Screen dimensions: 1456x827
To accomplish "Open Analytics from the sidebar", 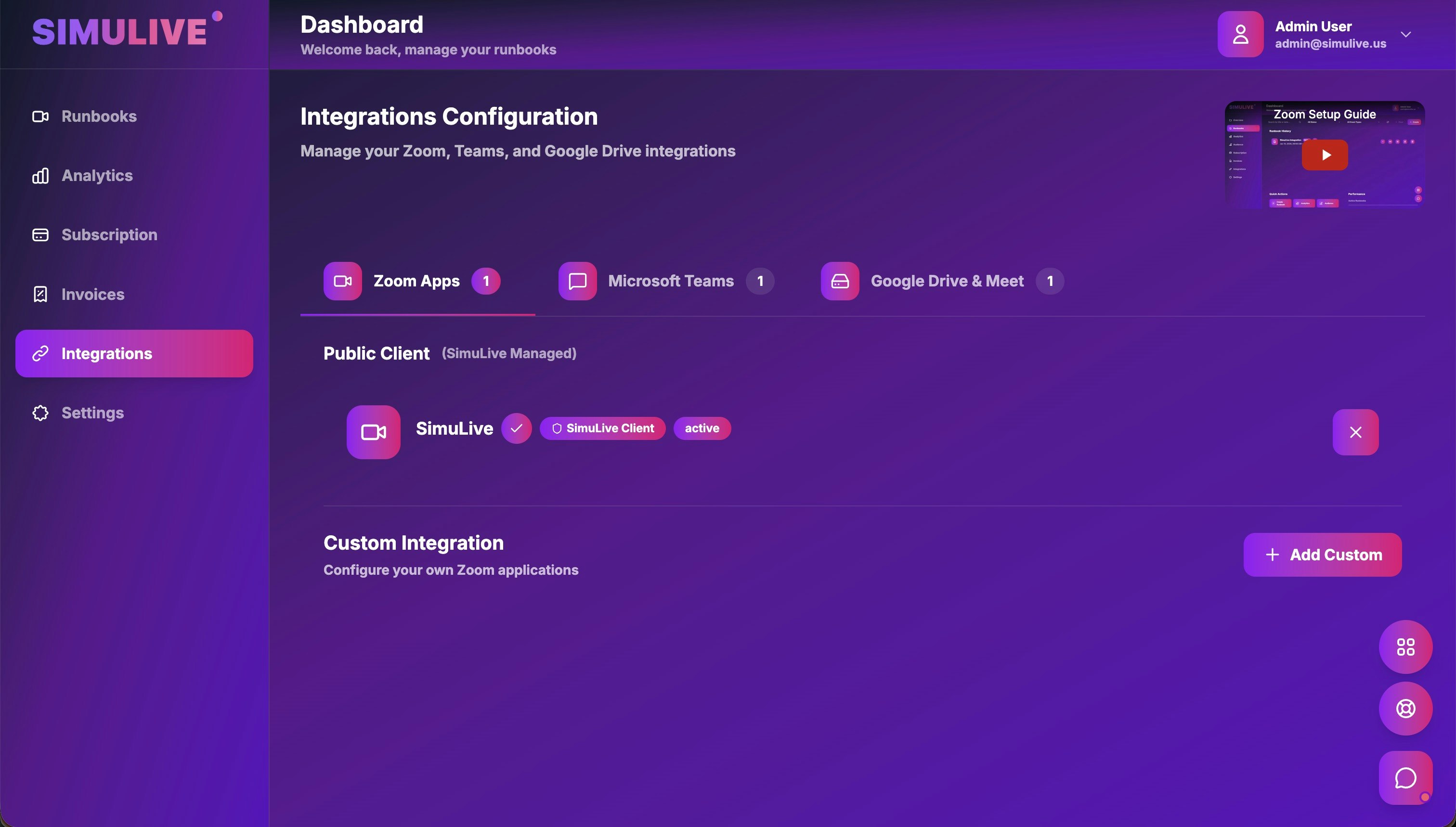I will (x=97, y=176).
